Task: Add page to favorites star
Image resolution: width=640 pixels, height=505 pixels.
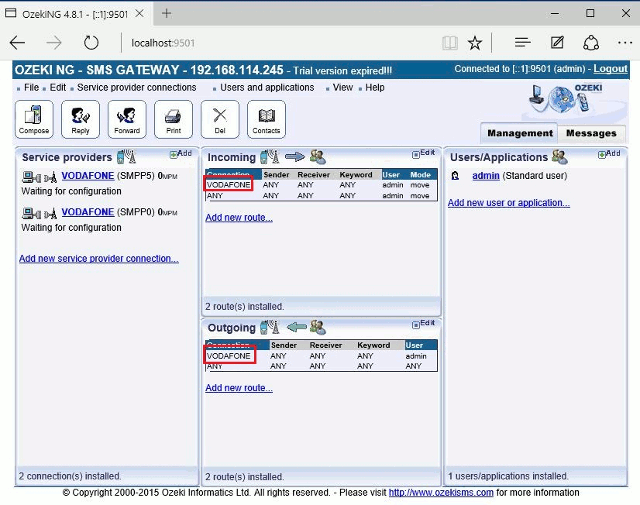Action: point(475,43)
